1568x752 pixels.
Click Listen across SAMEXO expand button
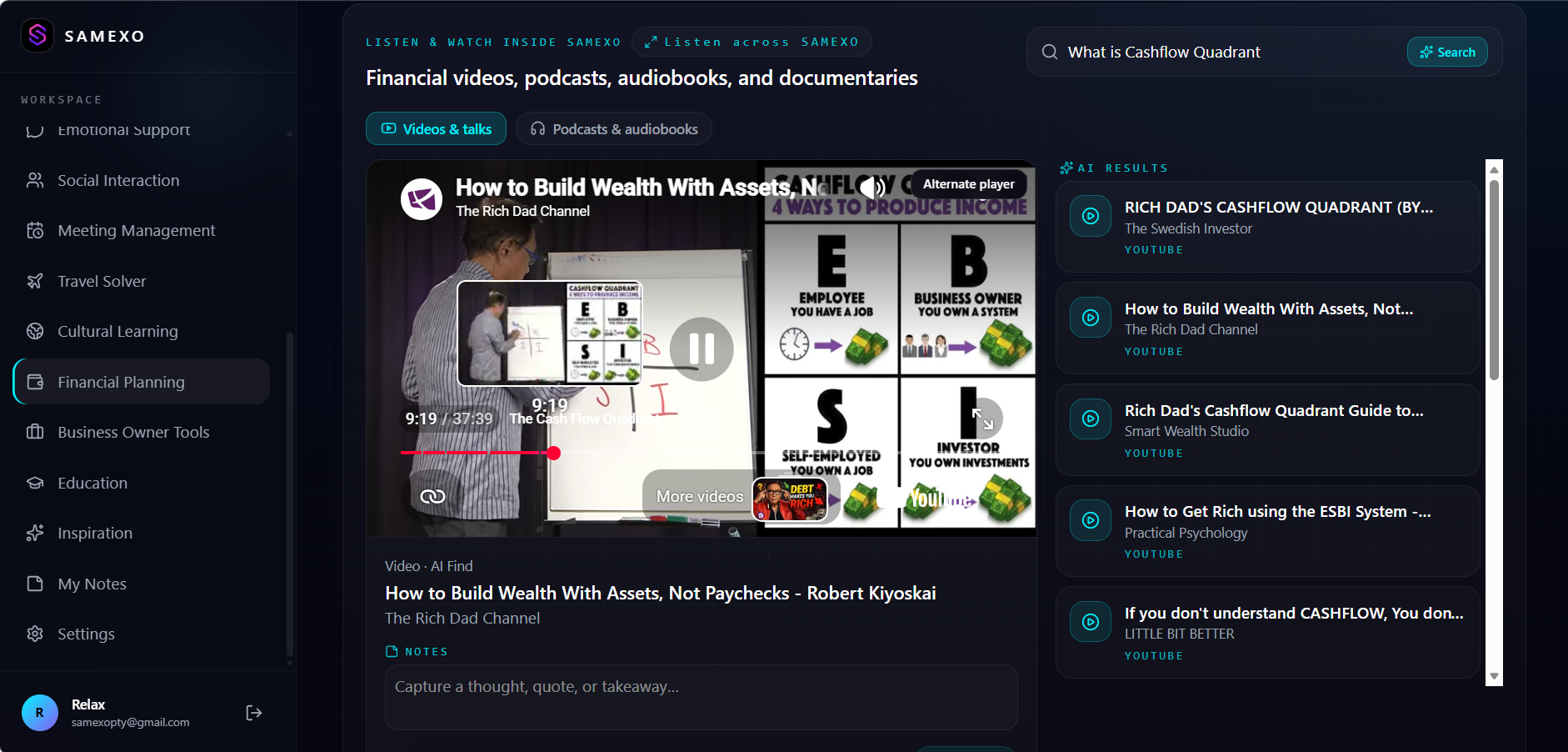[x=752, y=42]
